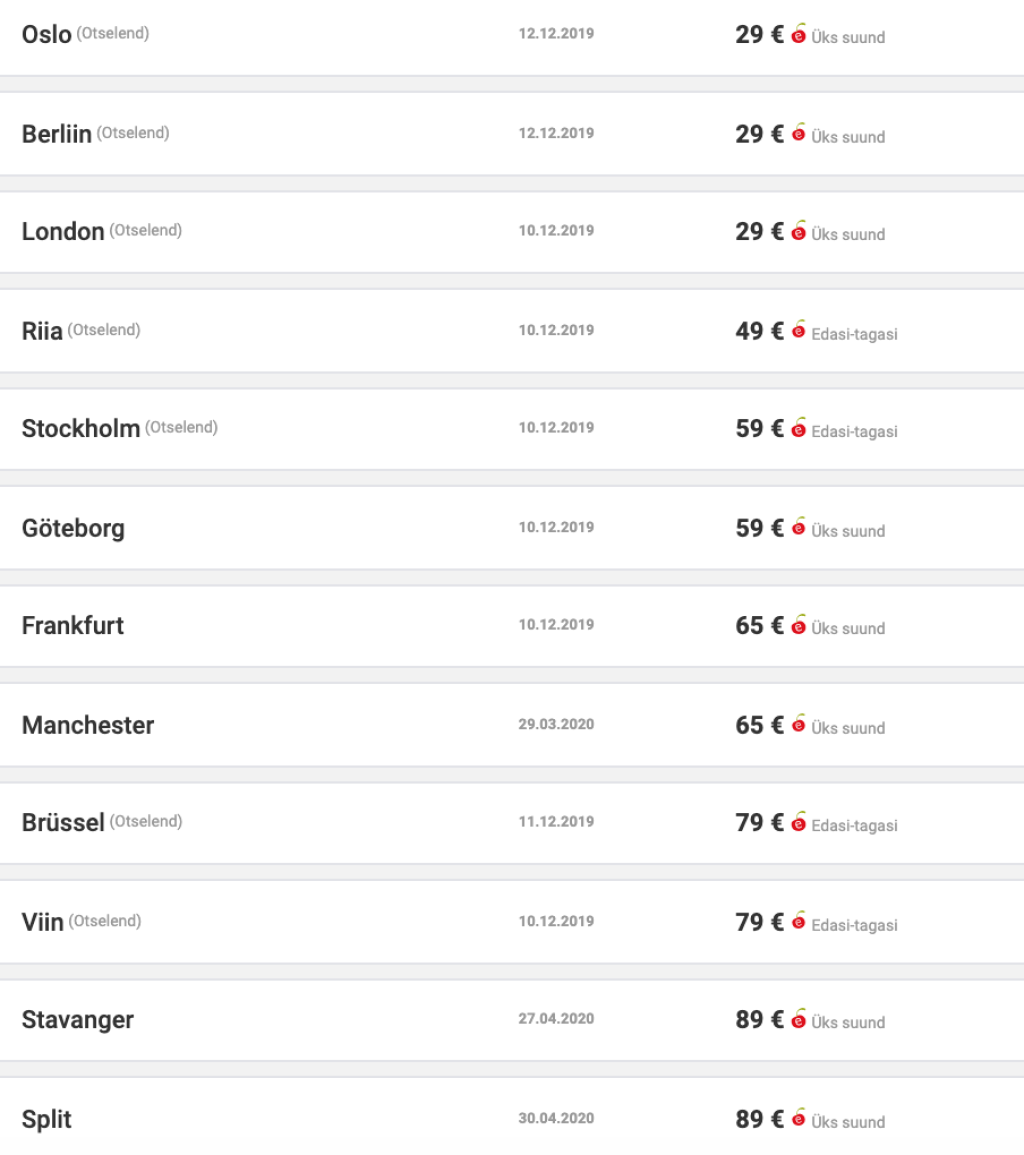This screenshot has width=1024, height=1155.
Task: Click the 29.03.2020 date for Manchester
Action: [556, 724]
